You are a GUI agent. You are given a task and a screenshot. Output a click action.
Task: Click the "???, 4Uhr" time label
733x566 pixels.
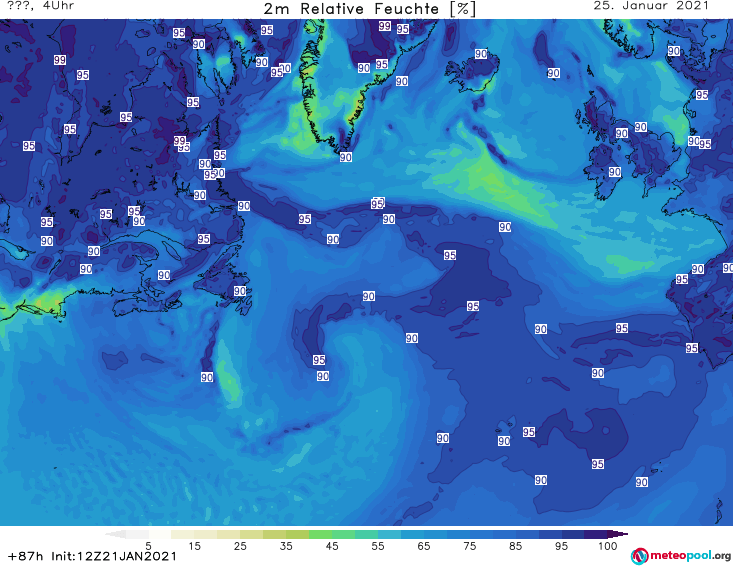tap(41, 6)
